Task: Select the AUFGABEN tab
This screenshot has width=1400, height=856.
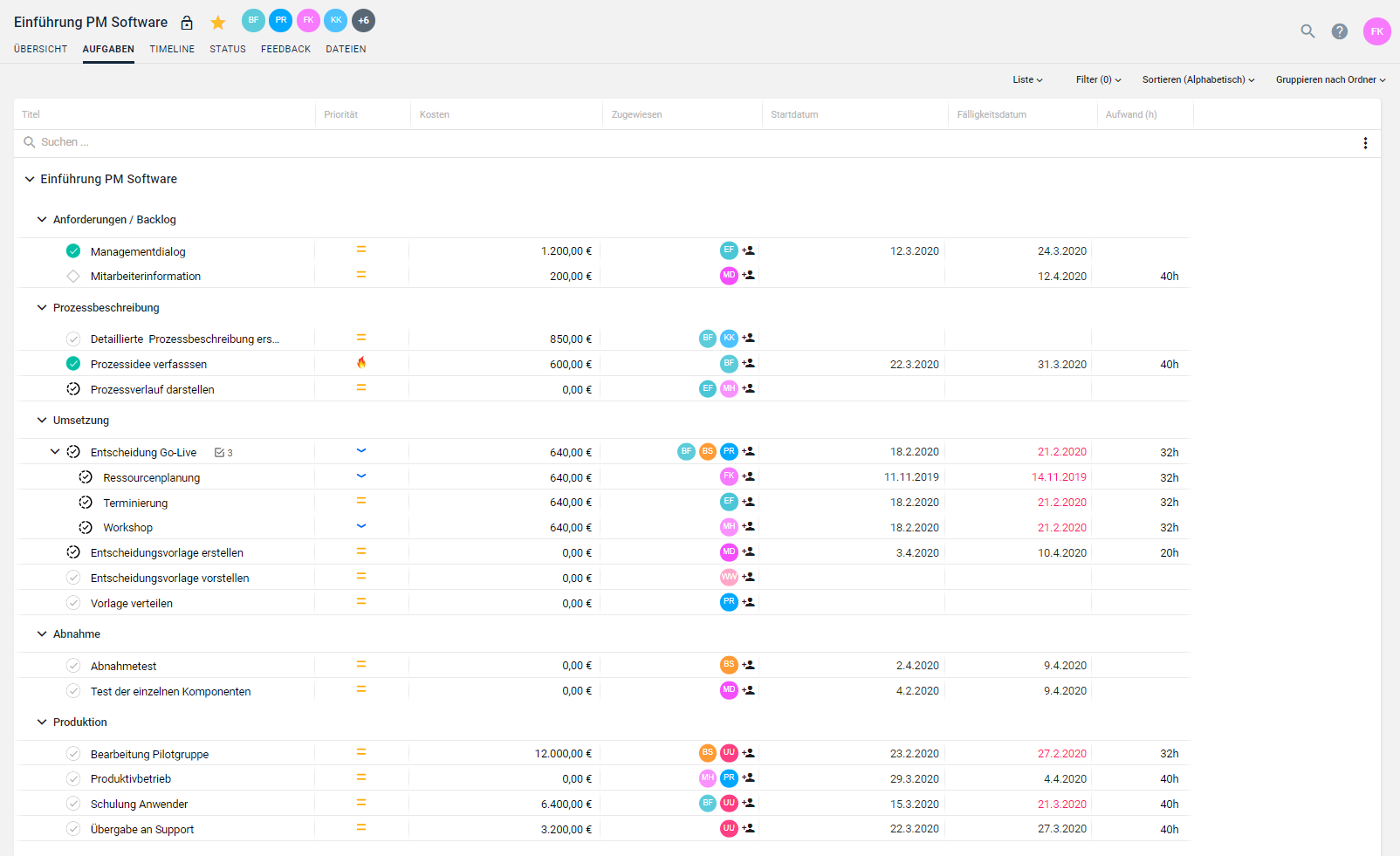Action: coord(108,49)
